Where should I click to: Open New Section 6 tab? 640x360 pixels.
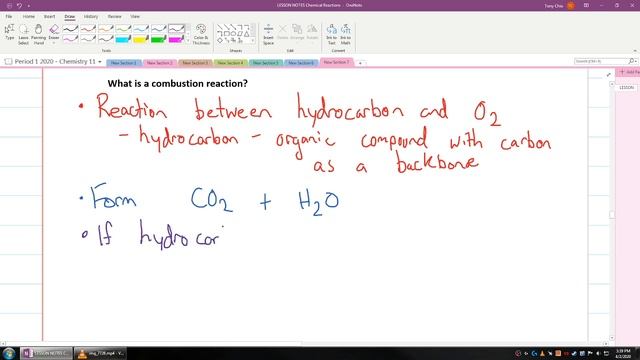(301, 63)
